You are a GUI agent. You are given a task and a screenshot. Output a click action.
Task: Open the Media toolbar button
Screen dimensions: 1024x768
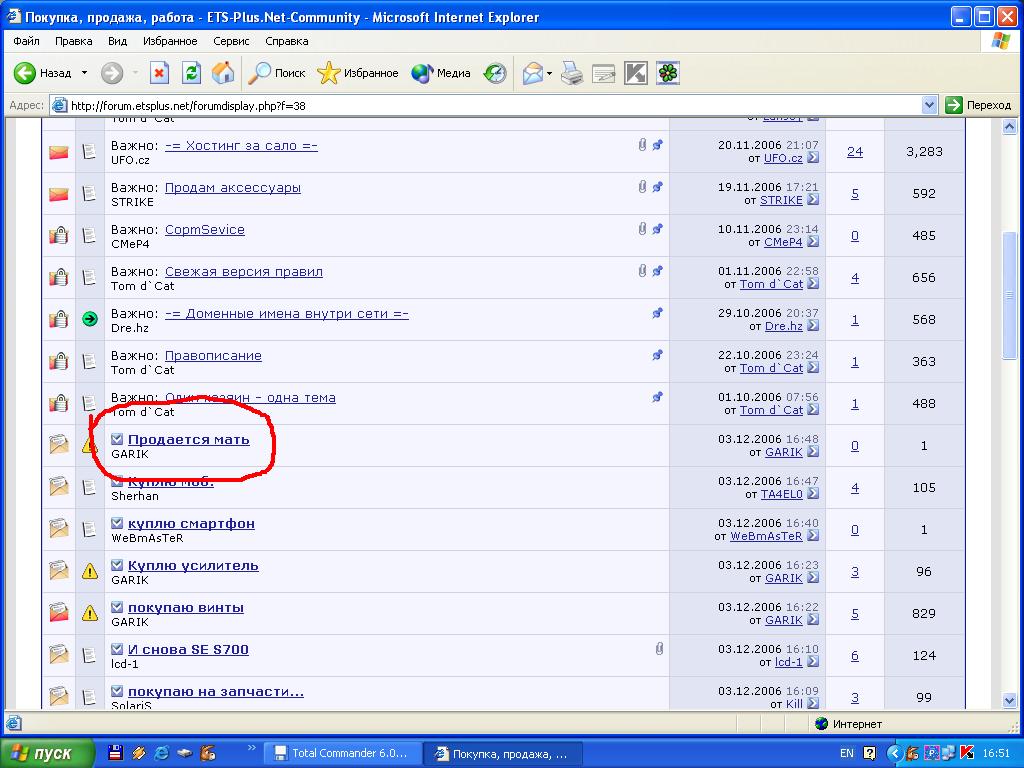click(441, 73)
